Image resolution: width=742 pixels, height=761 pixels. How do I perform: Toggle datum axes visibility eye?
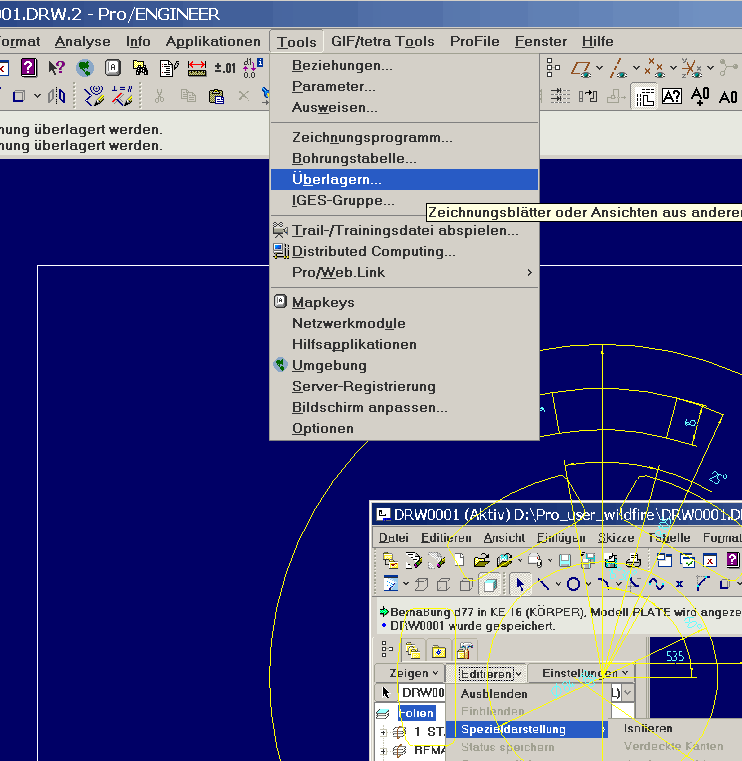[617, 68]
